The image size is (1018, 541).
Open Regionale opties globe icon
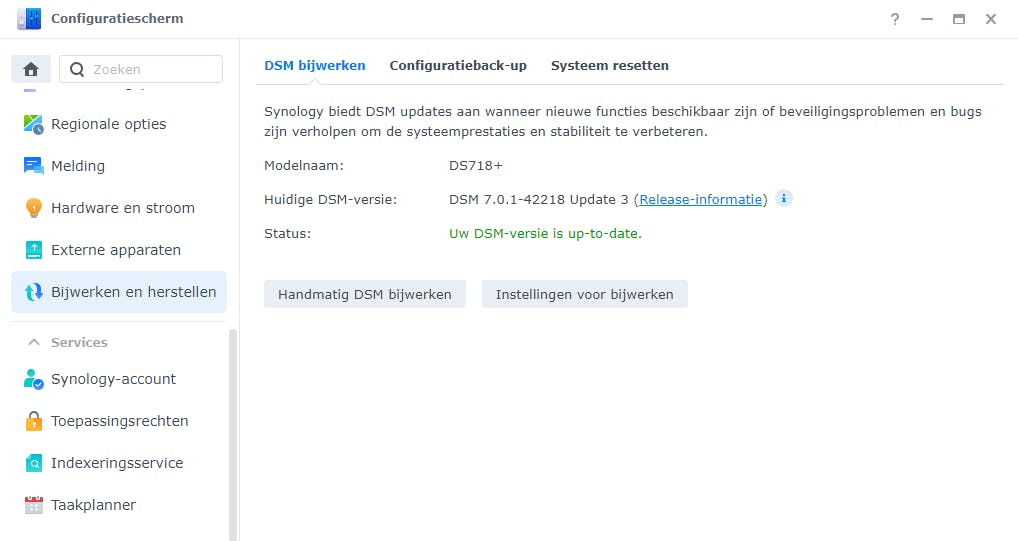pyautogui.click(x=34, y=124)
